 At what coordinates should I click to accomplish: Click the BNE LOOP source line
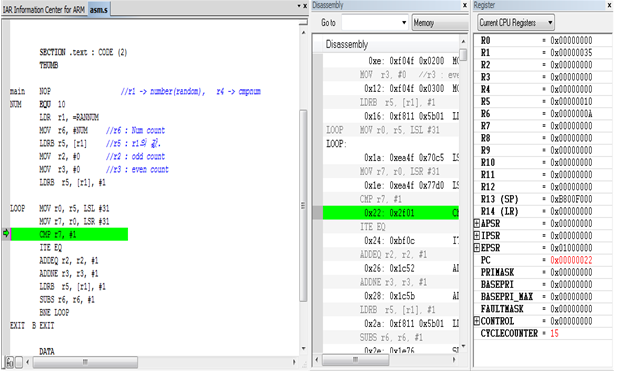(54, 313)
